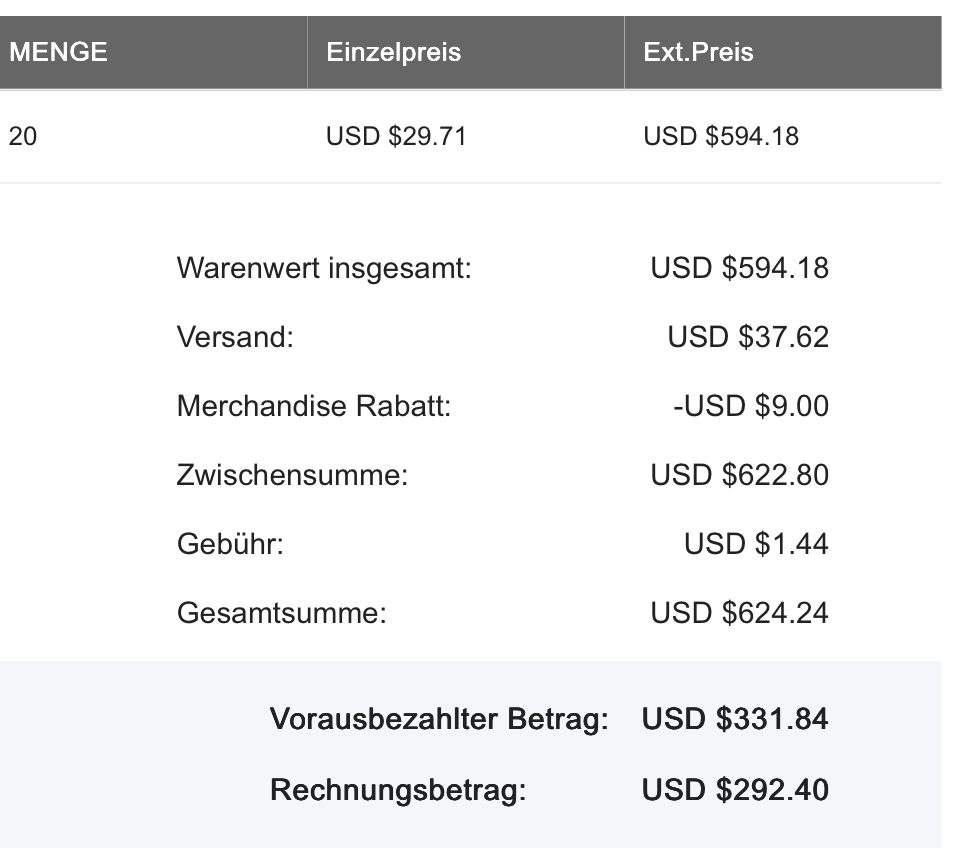Click the Einzelpreis column header
This screenshot has width=967, height=862.
coord(393,52)
